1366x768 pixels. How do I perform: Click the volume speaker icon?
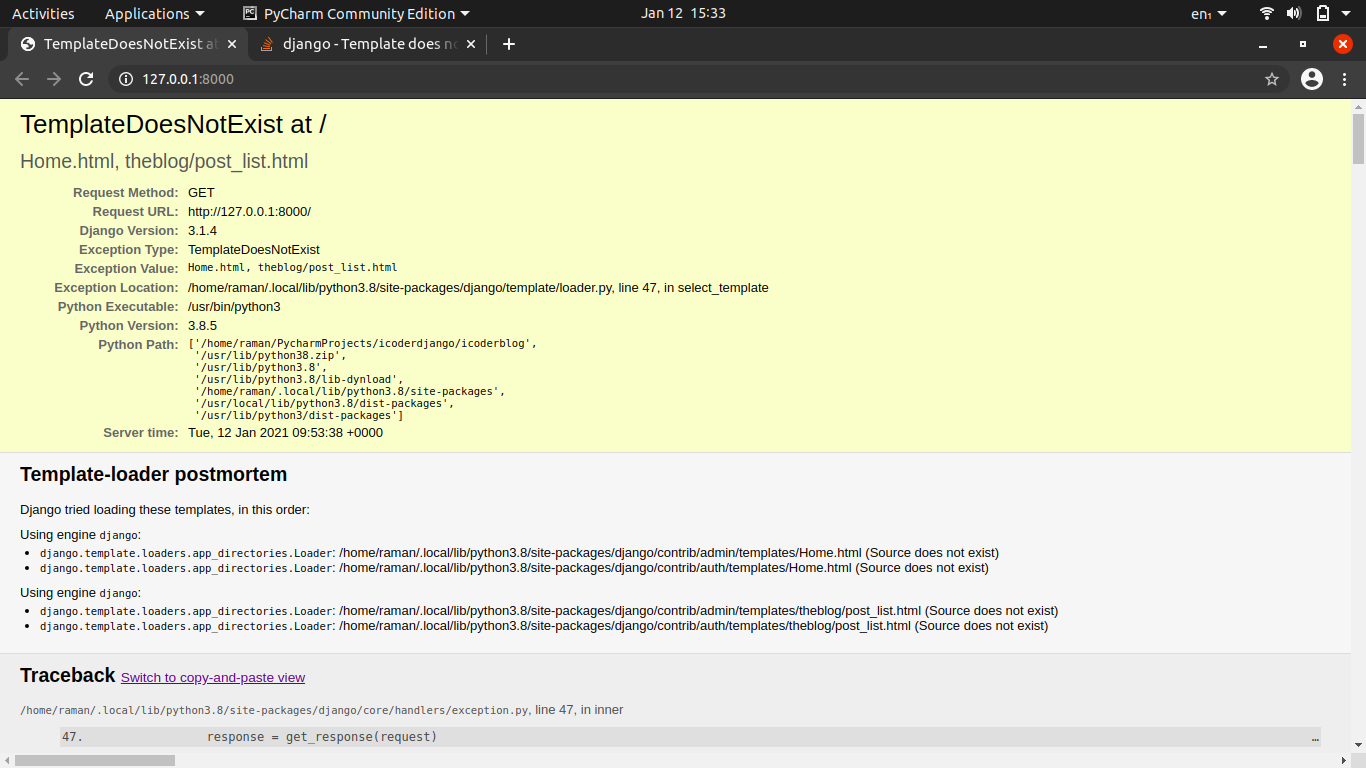[x=1294, y=13]
